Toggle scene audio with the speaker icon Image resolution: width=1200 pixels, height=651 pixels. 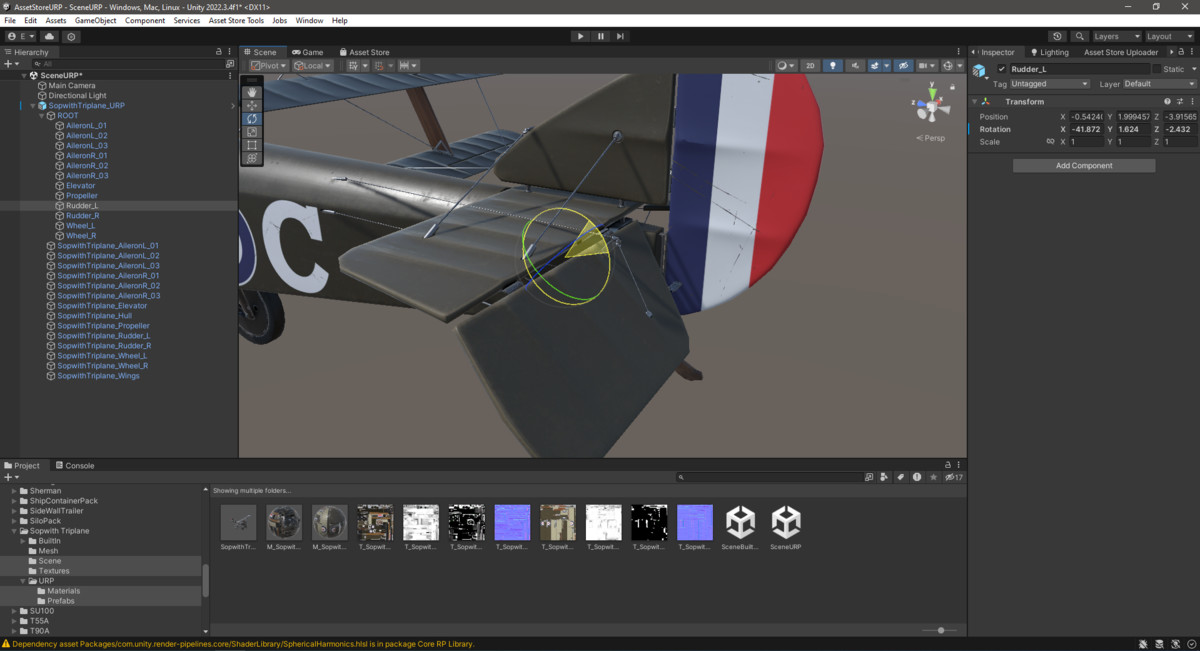(856, 65)
